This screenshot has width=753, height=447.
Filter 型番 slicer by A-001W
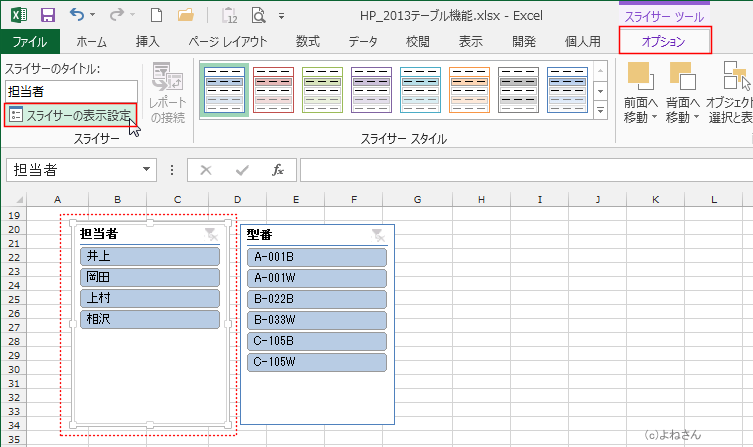(x=317, y=278)
